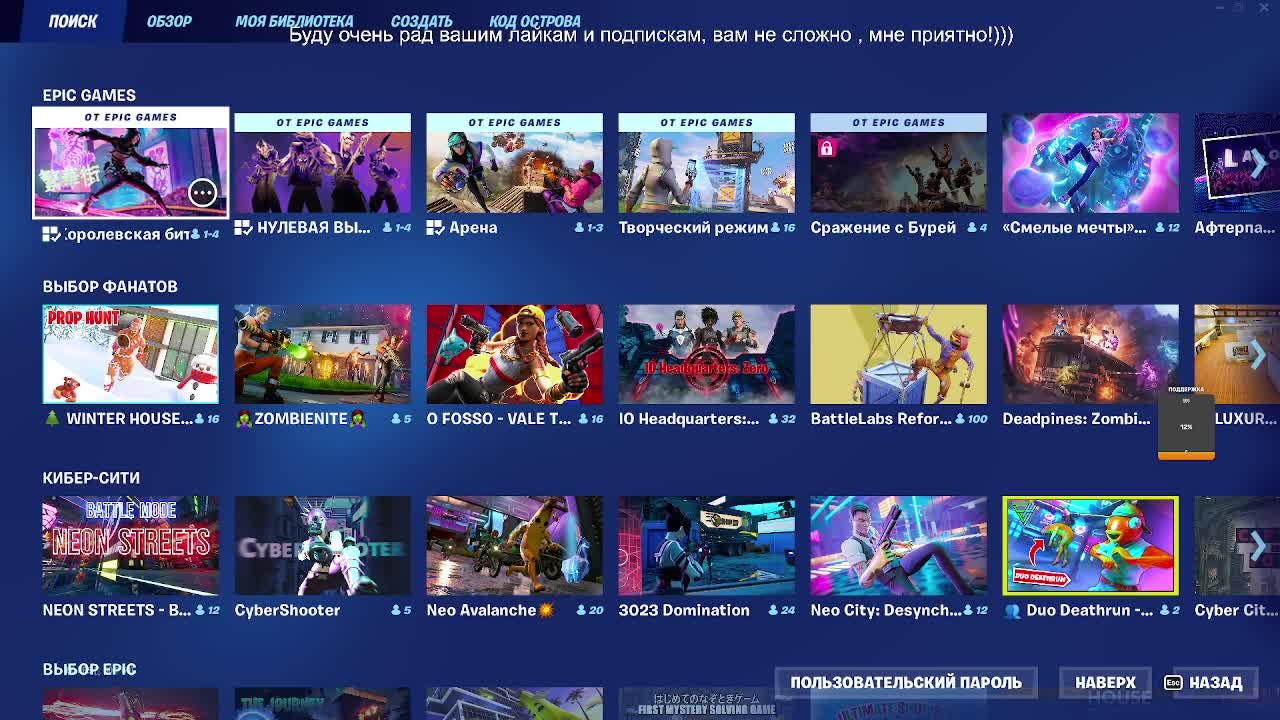Click lock icon on Сражение с Бурей
Image resolution: width=1280 pixels, height=720 pixels.
(x=826, y=148)
